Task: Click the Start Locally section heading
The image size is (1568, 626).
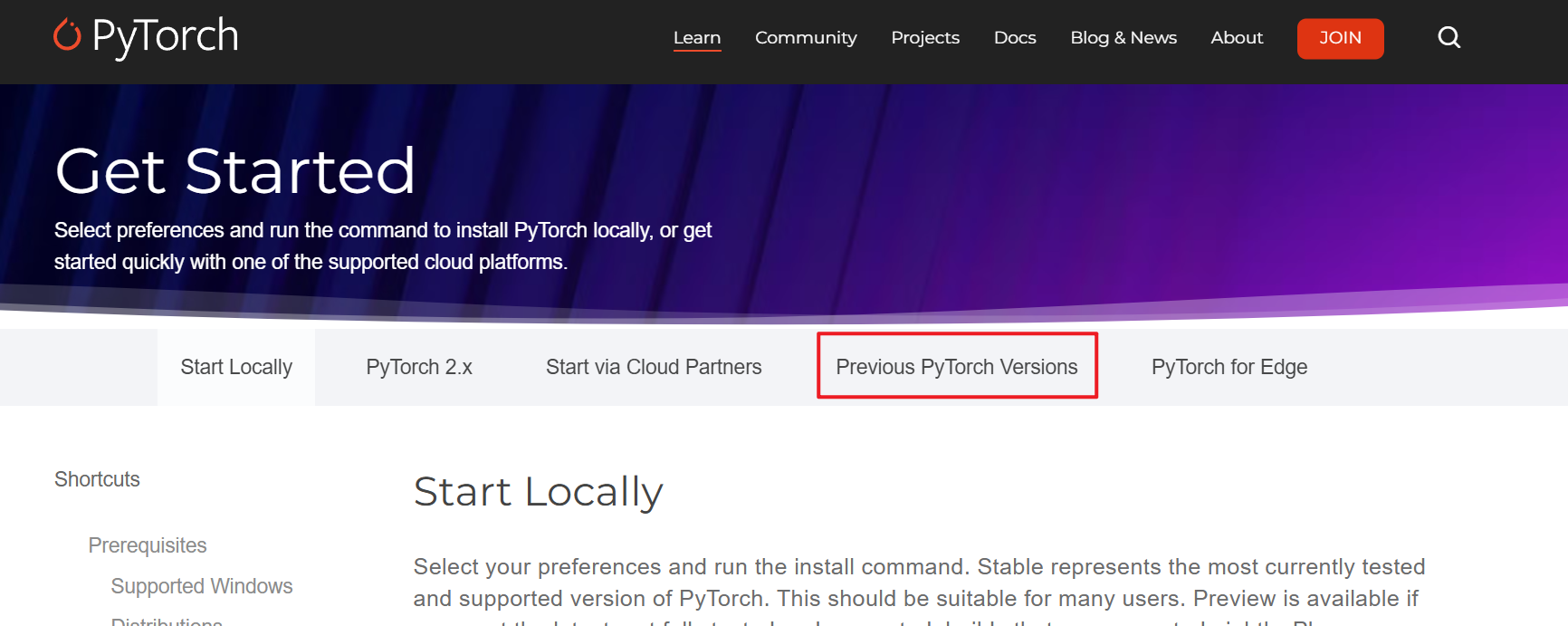Action: click(538, 492)
